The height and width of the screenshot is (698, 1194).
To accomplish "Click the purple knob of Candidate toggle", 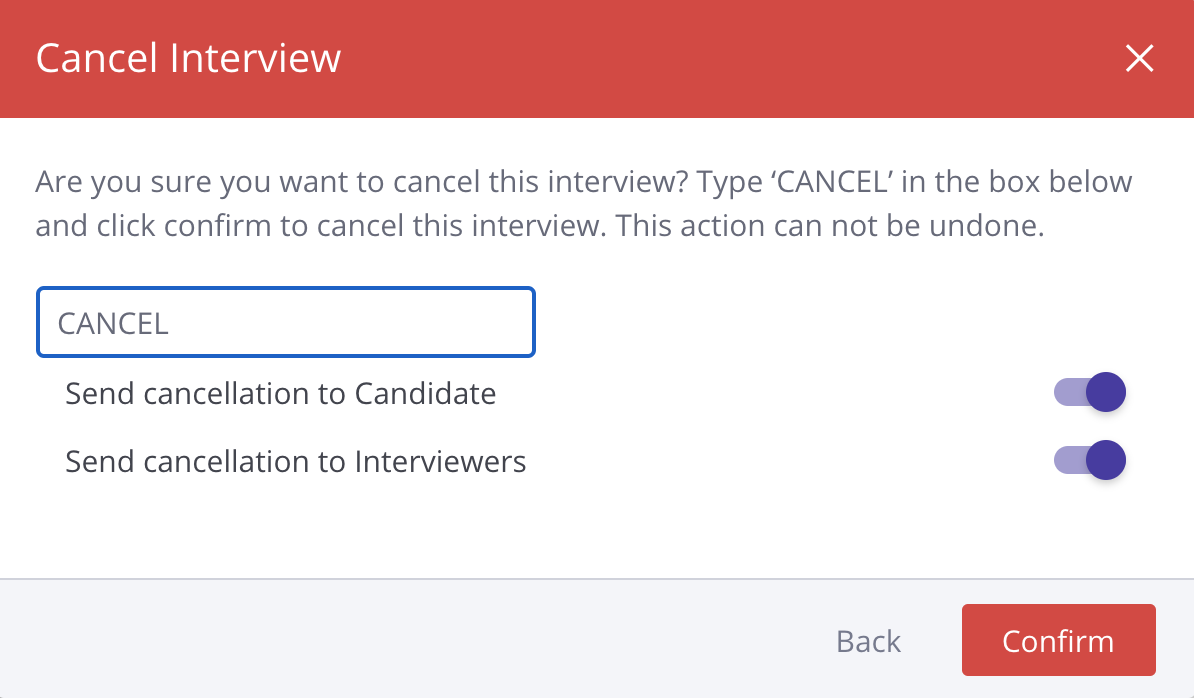I will [x=1106, y=393].
